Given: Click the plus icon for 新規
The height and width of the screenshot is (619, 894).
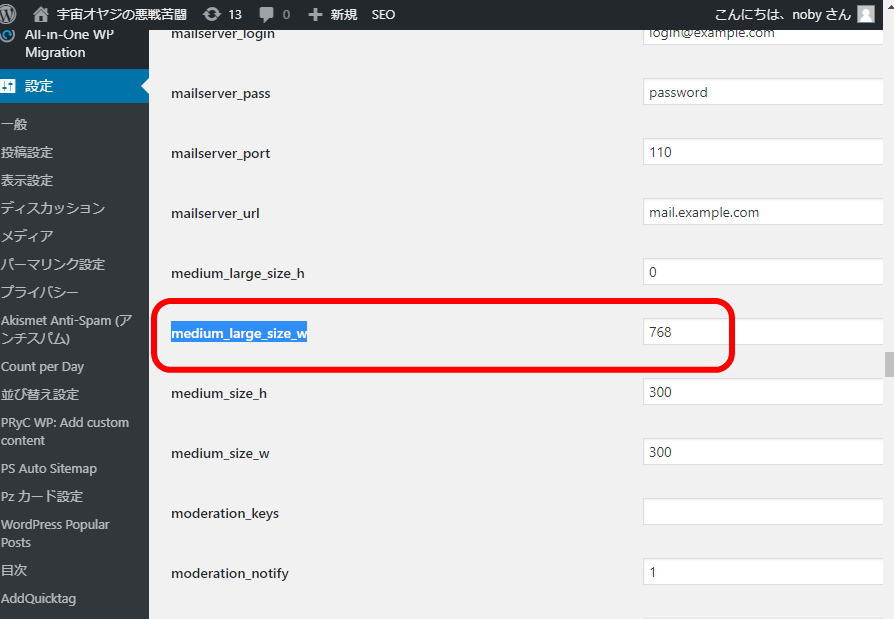Looking at the screenshot, I should pyautogui.click(x=315, y=14).
